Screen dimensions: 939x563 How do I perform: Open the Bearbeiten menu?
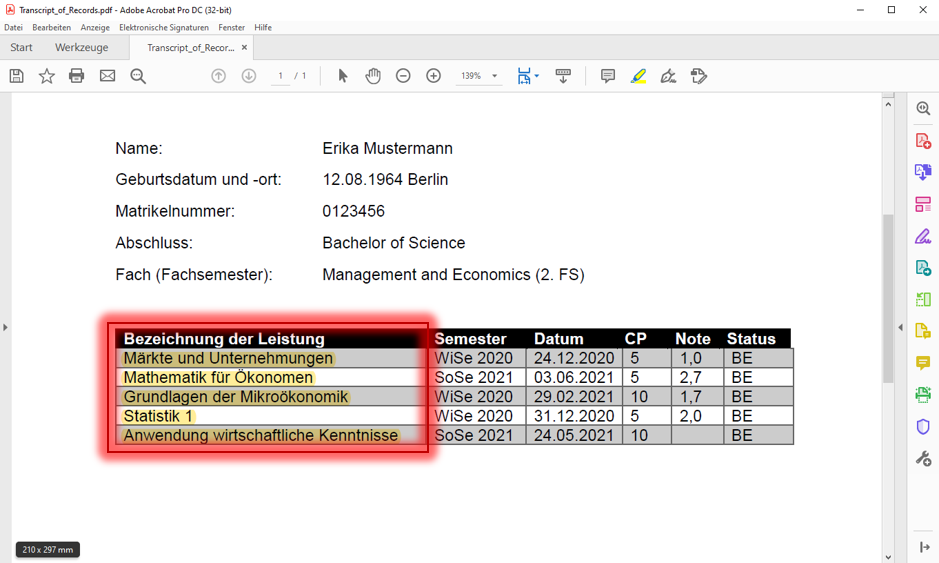pos(52,28)
